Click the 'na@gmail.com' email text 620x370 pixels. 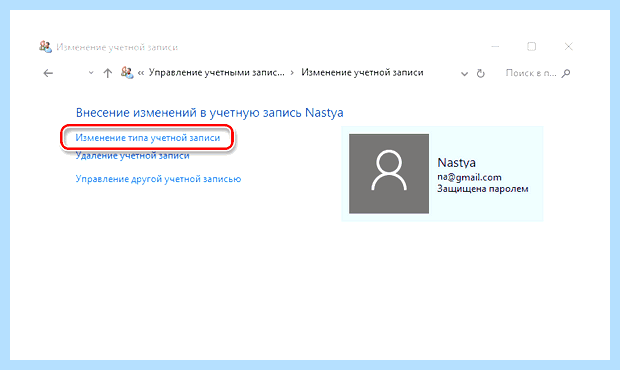coord(469,177)
